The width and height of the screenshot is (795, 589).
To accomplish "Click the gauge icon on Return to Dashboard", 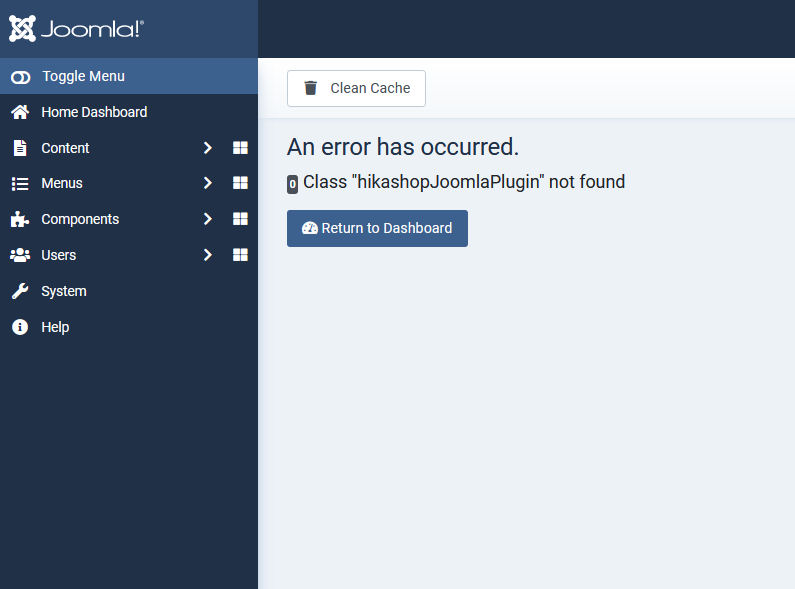I will 310,228.
